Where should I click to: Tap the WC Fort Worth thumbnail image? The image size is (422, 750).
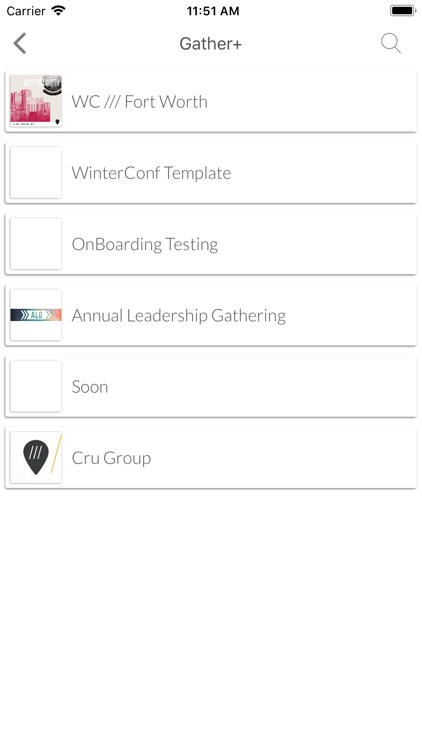click(36, 101)
